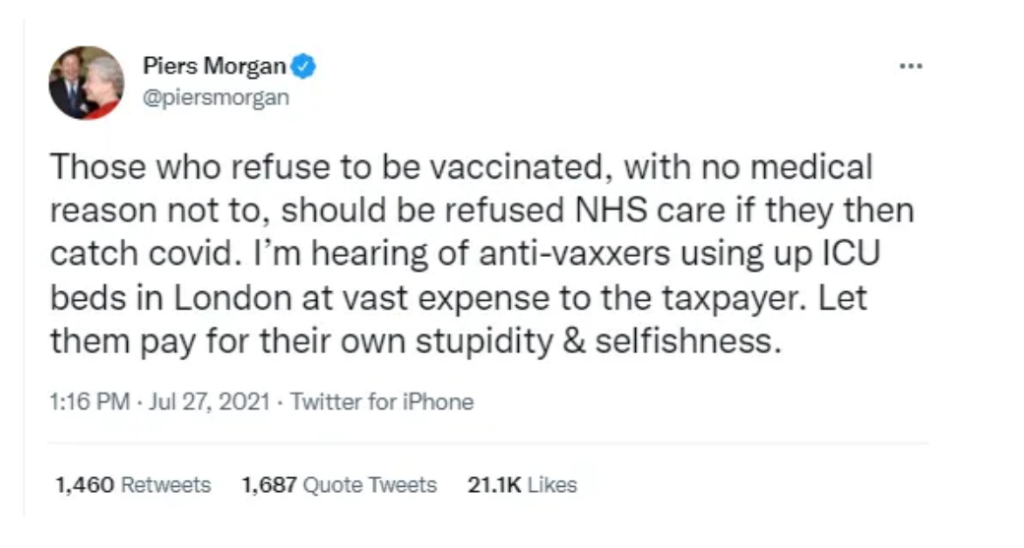1024x548 pixels.
Task: Click the blue verified badge
Action: pyautogui.click(x=306, y=68)
